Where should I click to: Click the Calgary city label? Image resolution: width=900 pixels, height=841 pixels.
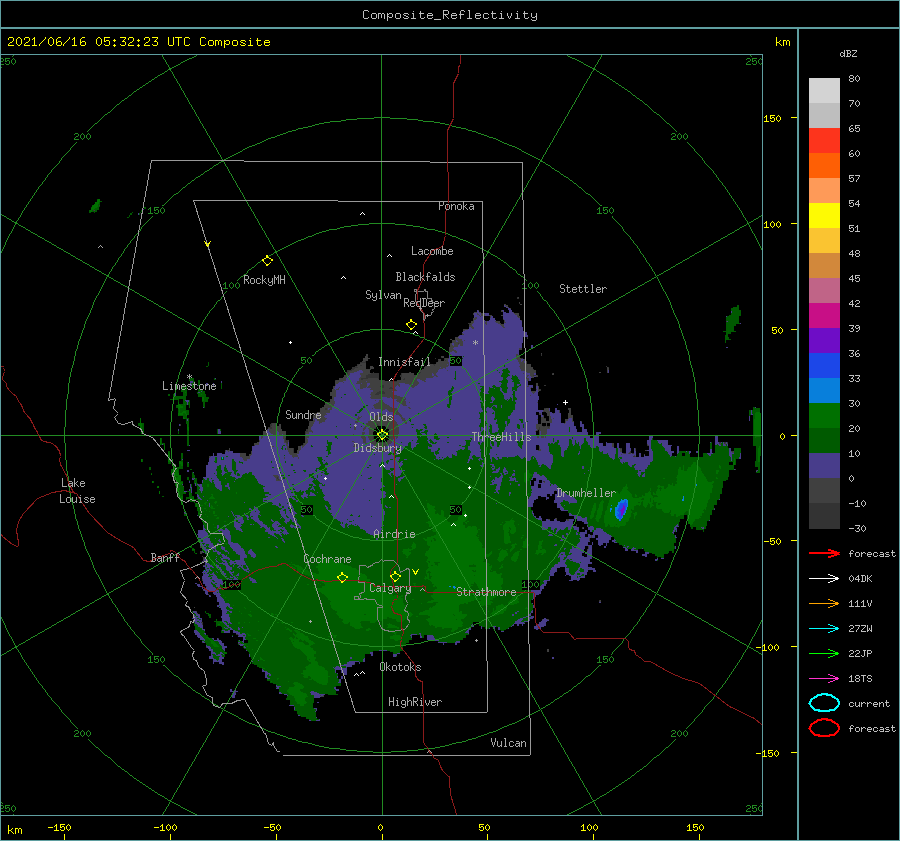(x=390, y=588)
